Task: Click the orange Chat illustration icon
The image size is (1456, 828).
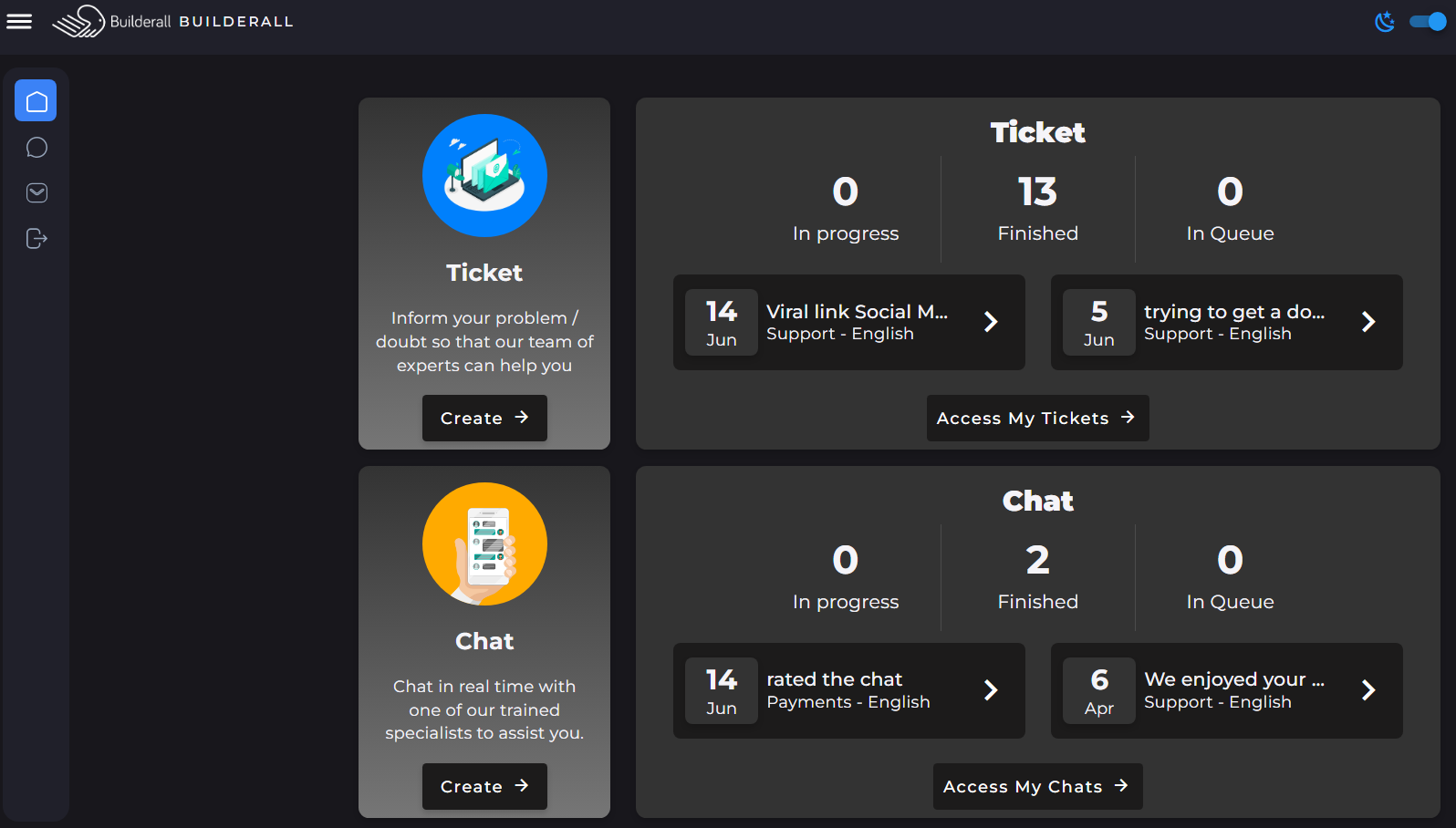Action: (x=484, y=543)
